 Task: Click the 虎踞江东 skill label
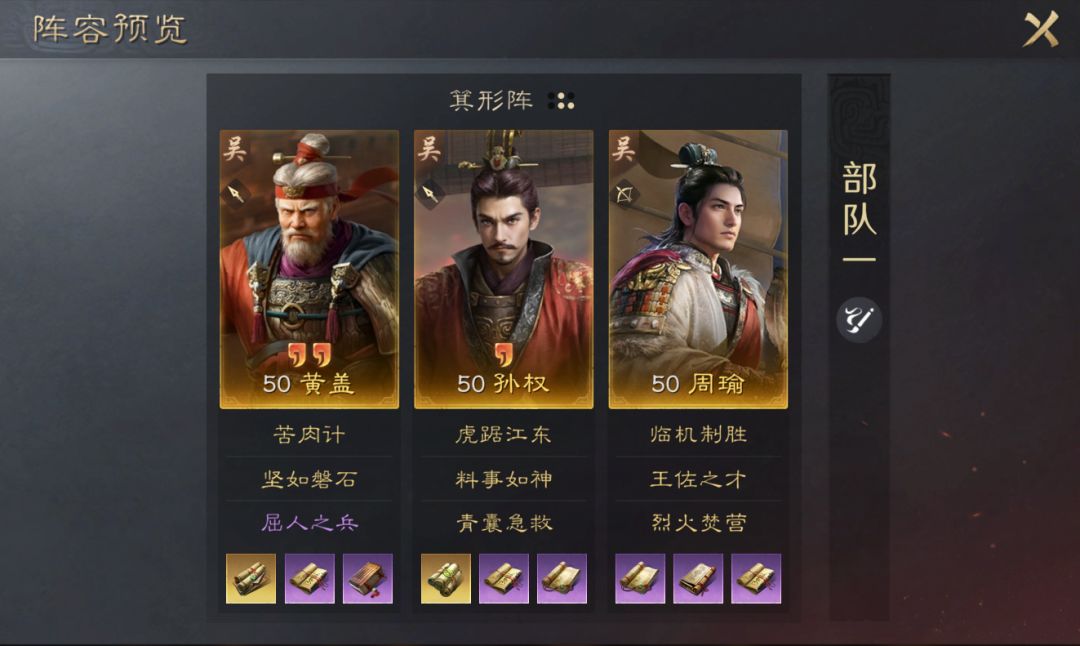503,435
